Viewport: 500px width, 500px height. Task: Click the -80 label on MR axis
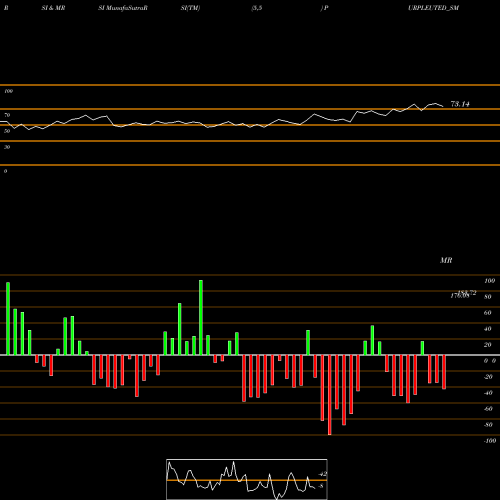pyautogui.click(x=488, y=425)
